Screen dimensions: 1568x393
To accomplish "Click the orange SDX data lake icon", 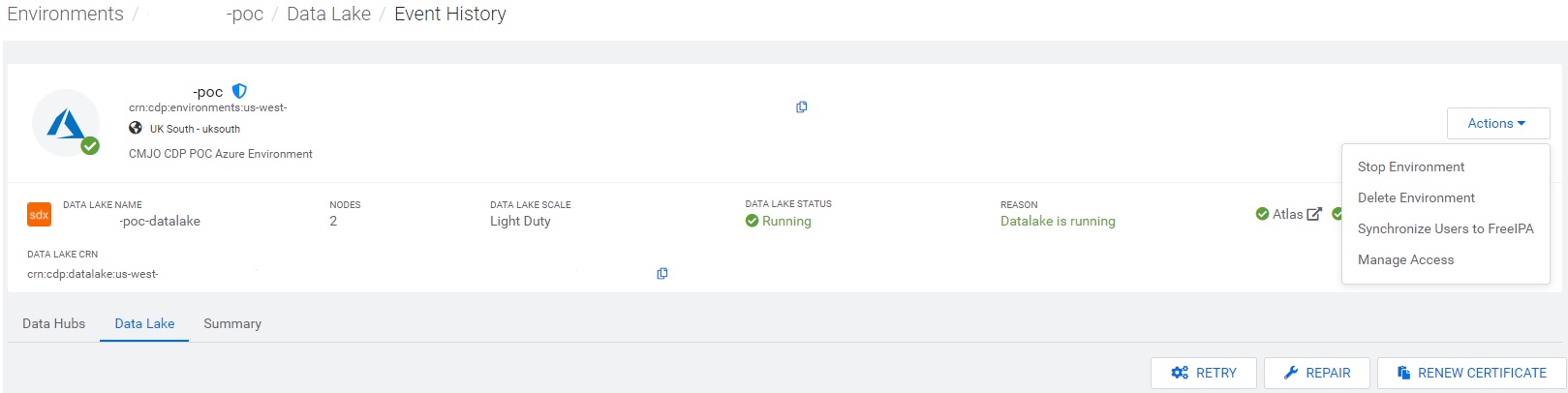I will pos(39,215).
